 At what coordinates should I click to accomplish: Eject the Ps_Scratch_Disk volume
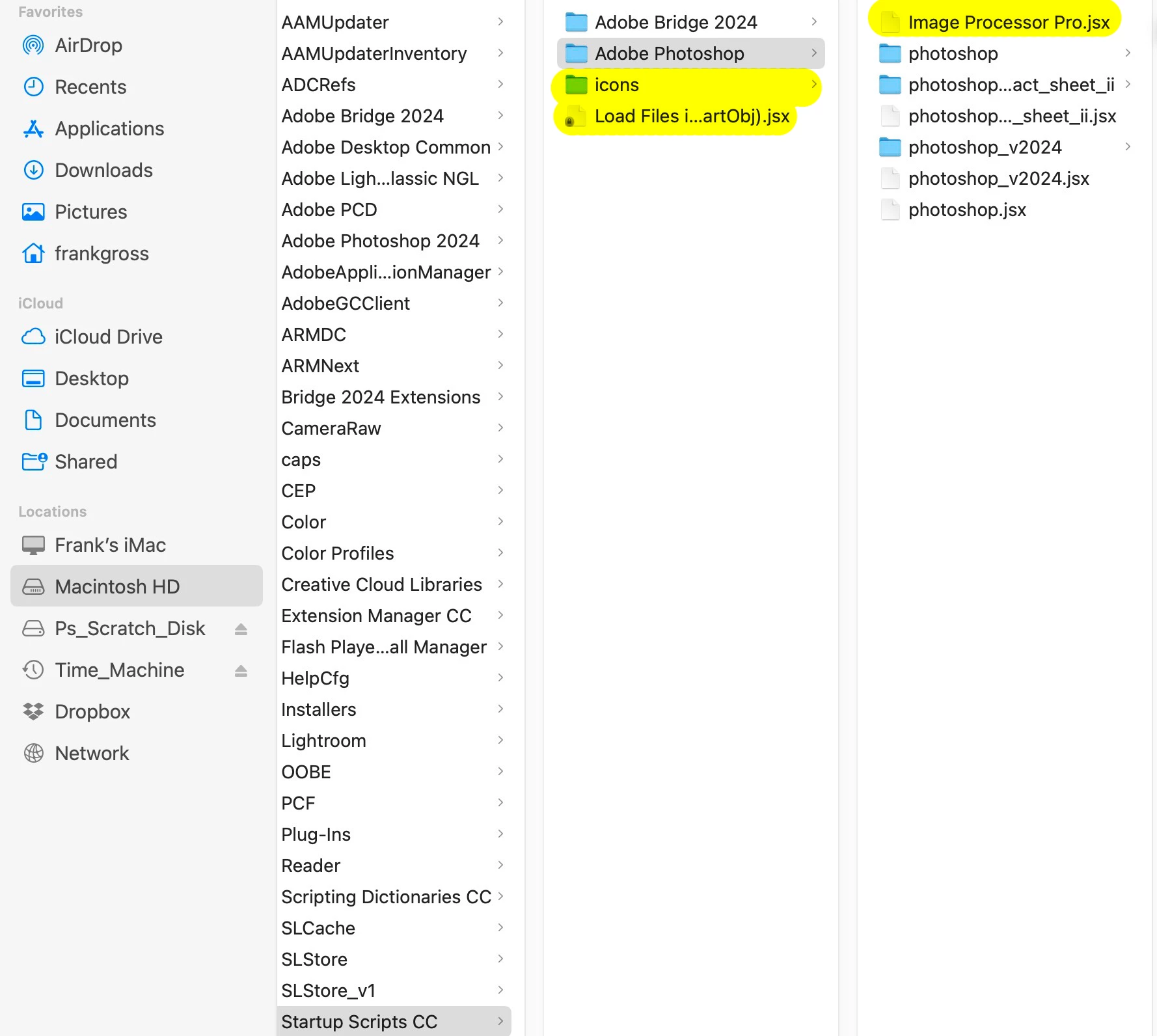[x=241, y=629]
